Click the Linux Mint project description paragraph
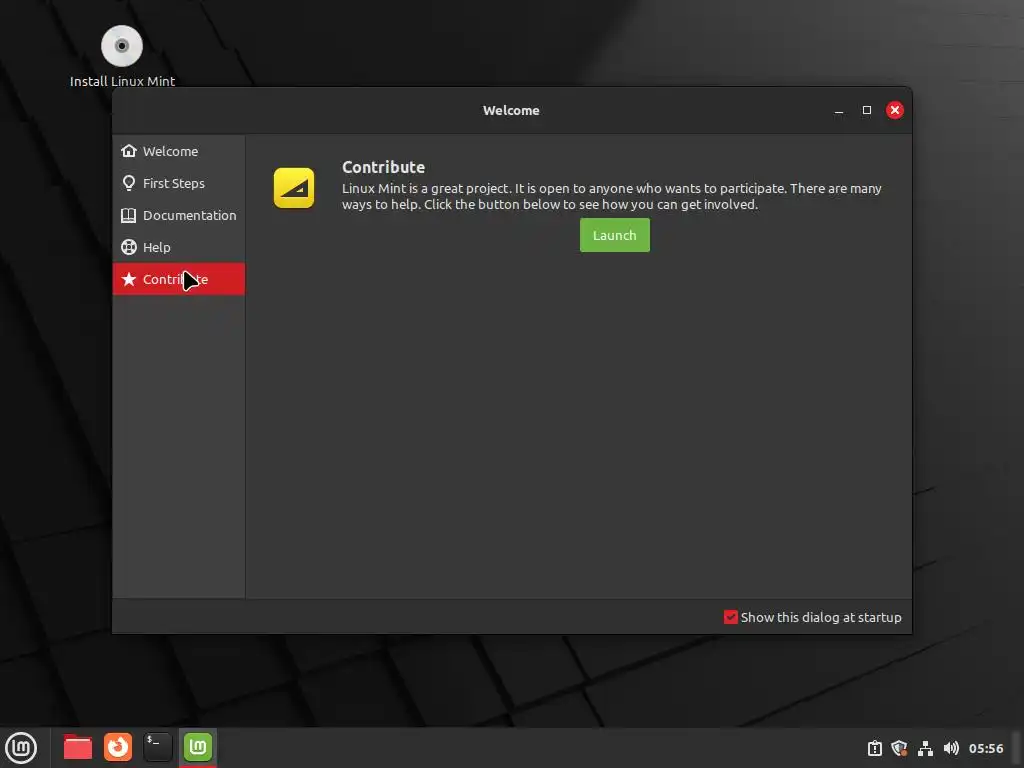This screenshot has width=1024, height=768. 612,197
